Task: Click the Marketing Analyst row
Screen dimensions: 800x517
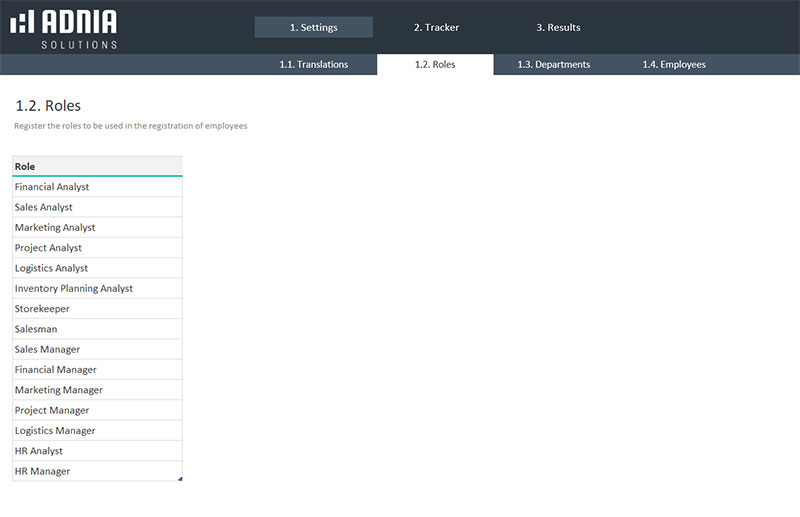Action: point(97,228)
